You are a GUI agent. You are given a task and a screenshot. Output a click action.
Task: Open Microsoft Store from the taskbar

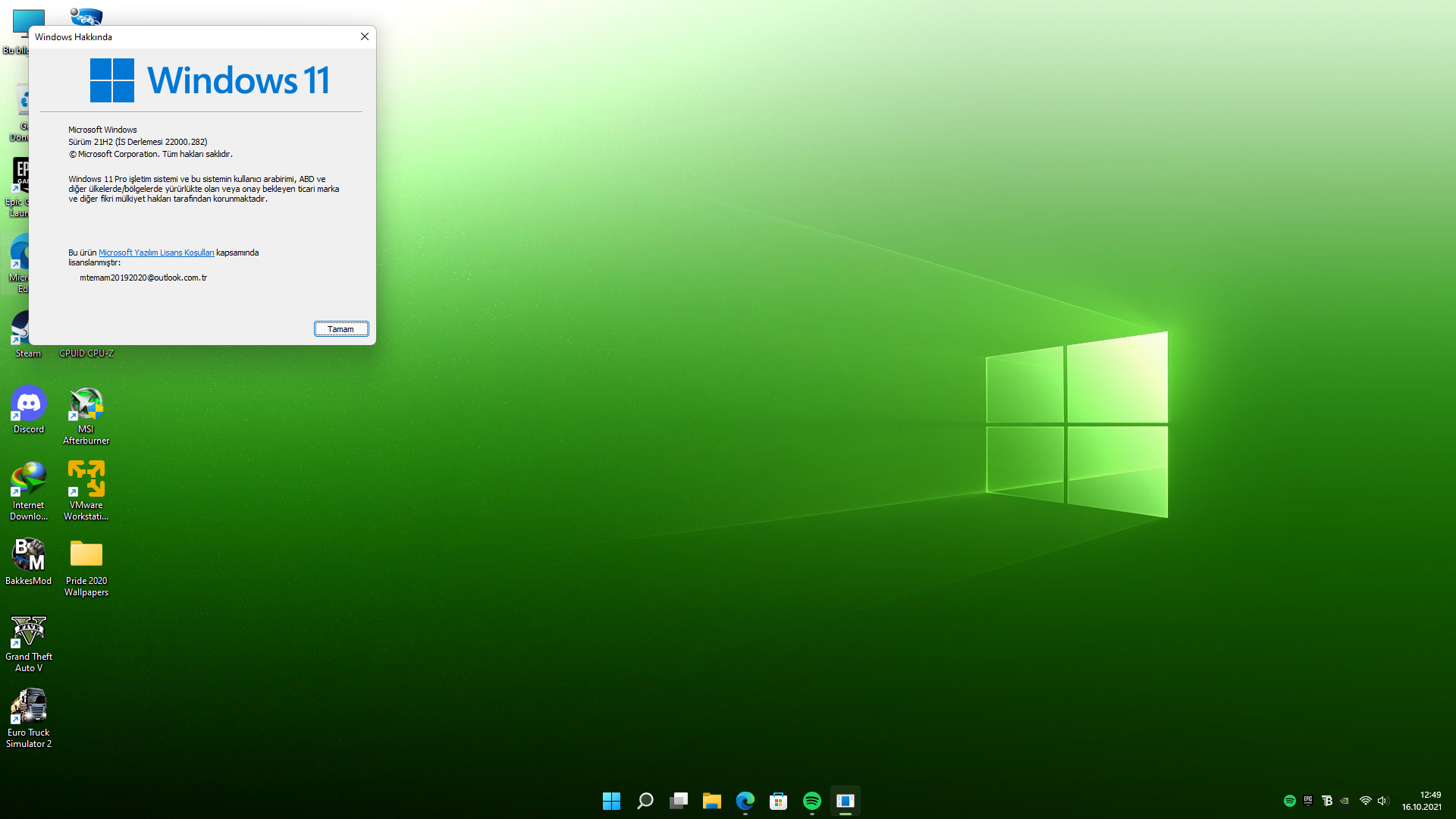778,801
